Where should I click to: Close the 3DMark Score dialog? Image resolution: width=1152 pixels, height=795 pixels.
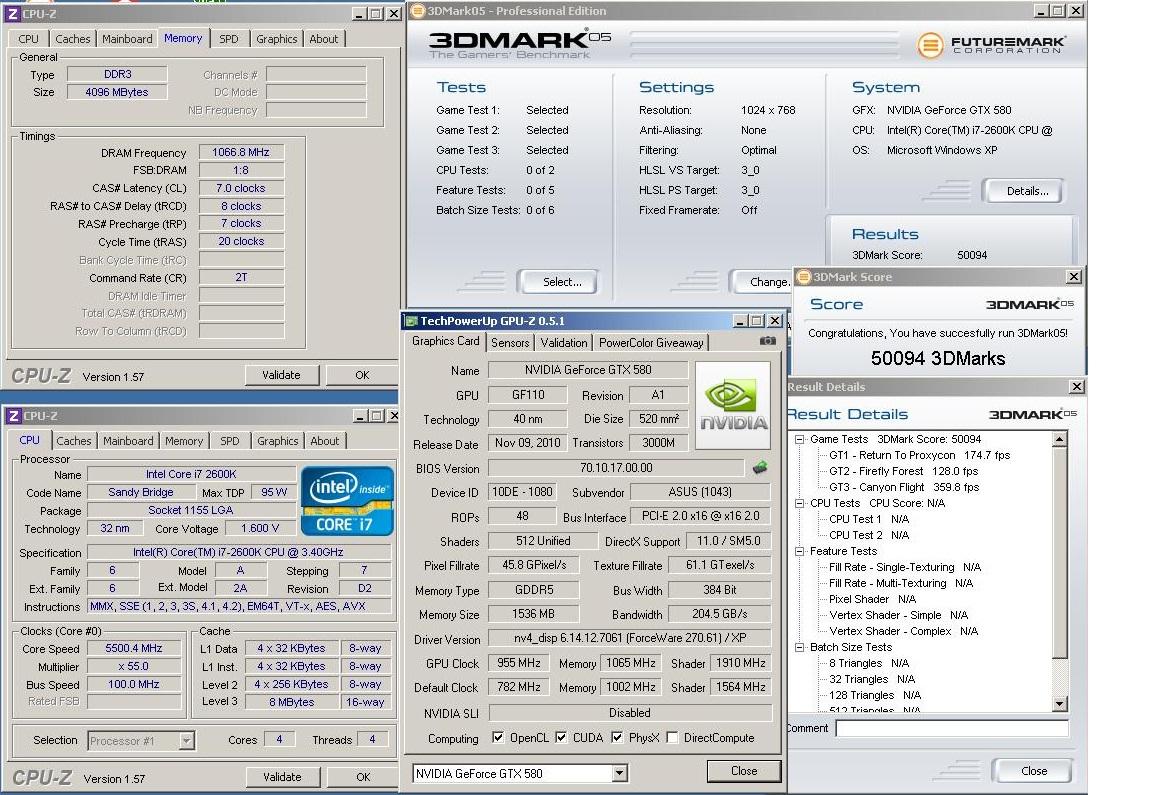1074,277
